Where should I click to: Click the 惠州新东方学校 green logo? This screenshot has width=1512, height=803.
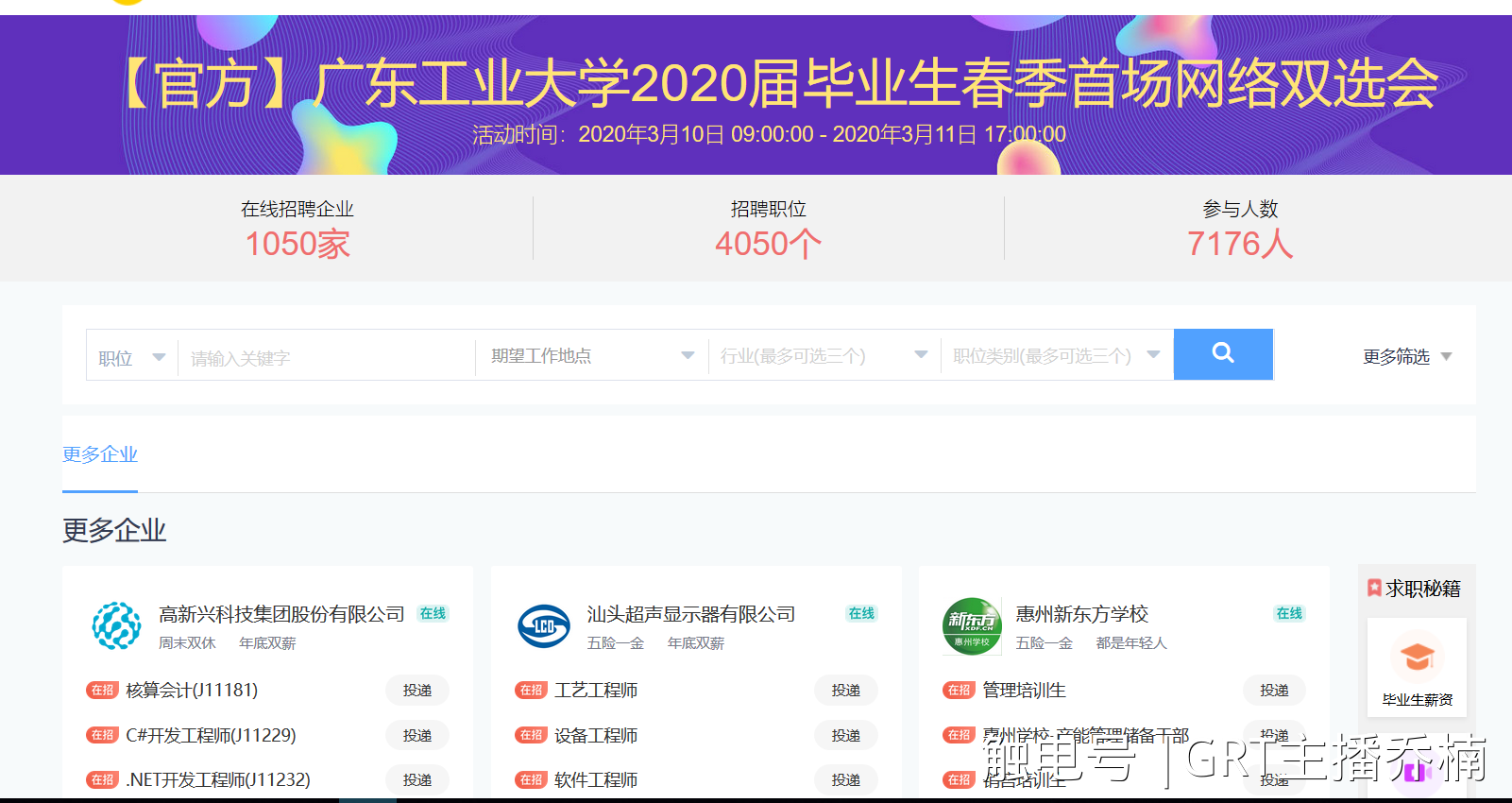pos(972,625)
